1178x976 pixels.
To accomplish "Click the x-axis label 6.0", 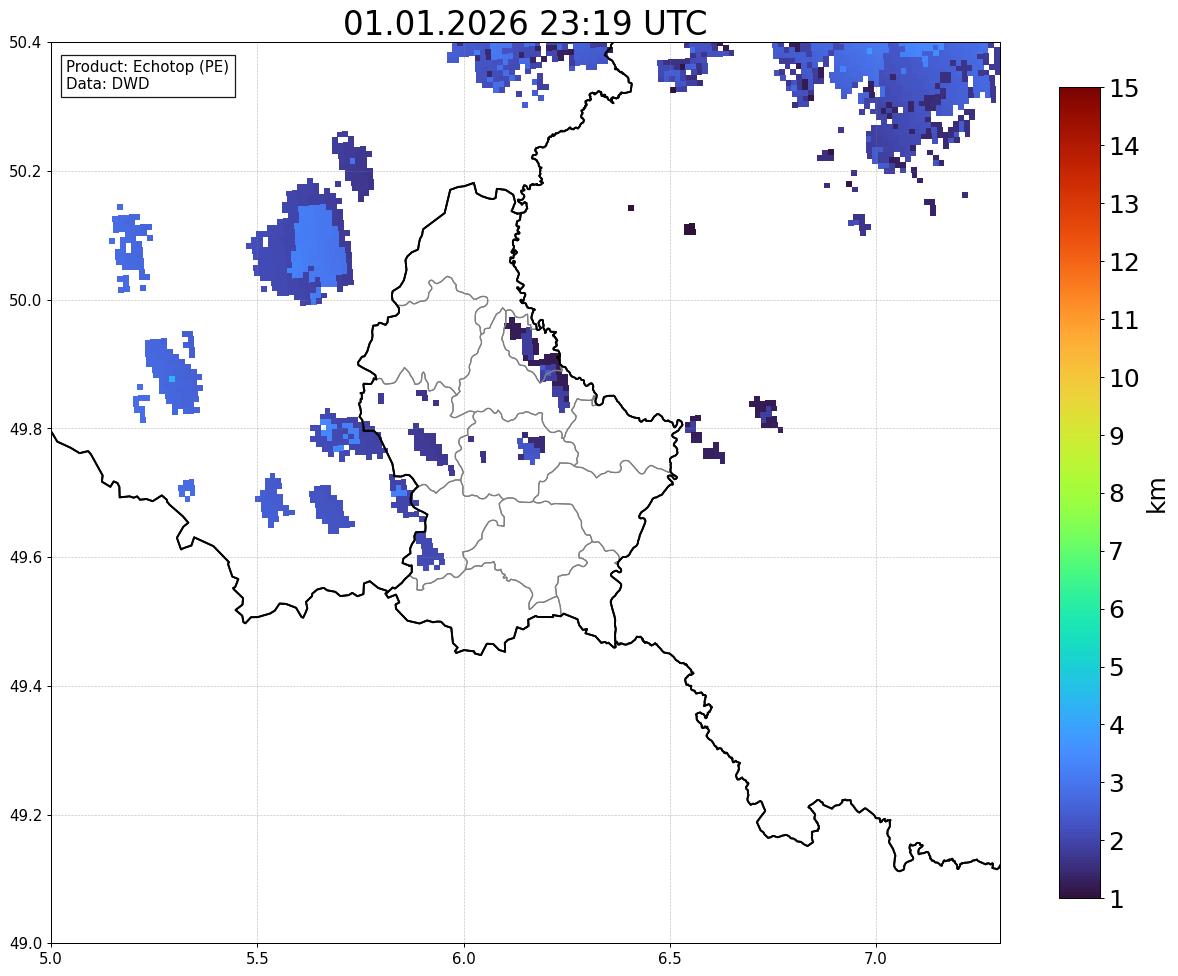I will click(464, 959).
